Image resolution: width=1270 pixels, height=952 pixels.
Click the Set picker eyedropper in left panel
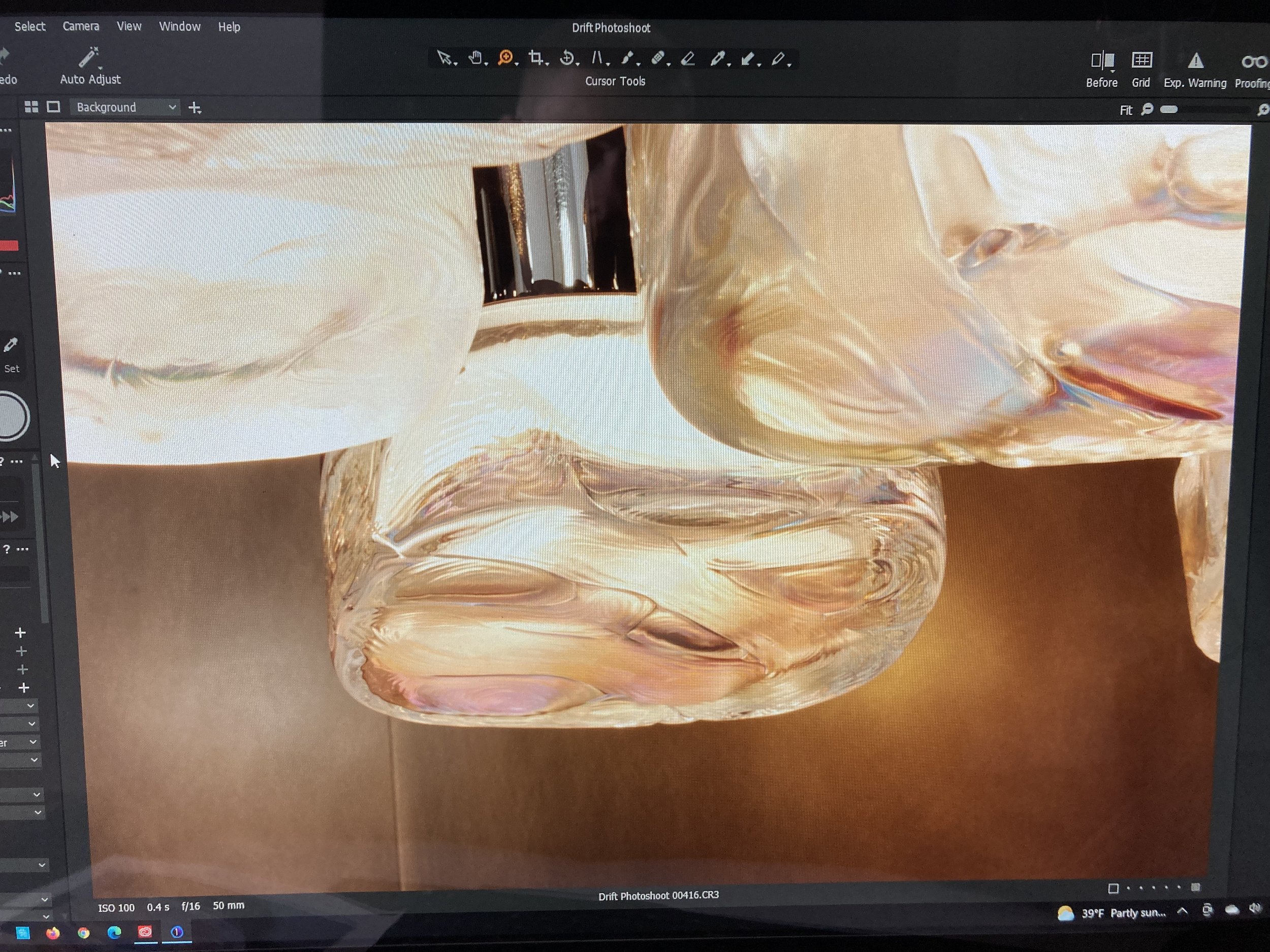pos(11,345)
